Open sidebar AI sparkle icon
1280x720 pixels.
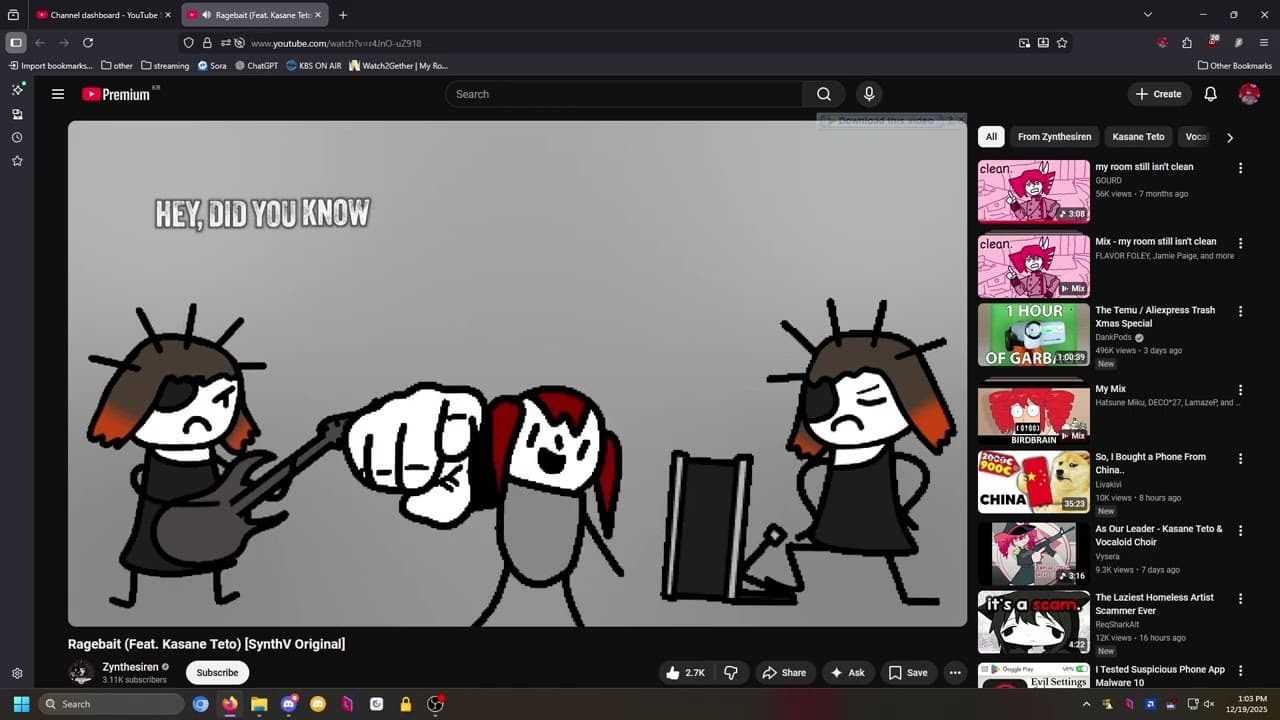17,90
